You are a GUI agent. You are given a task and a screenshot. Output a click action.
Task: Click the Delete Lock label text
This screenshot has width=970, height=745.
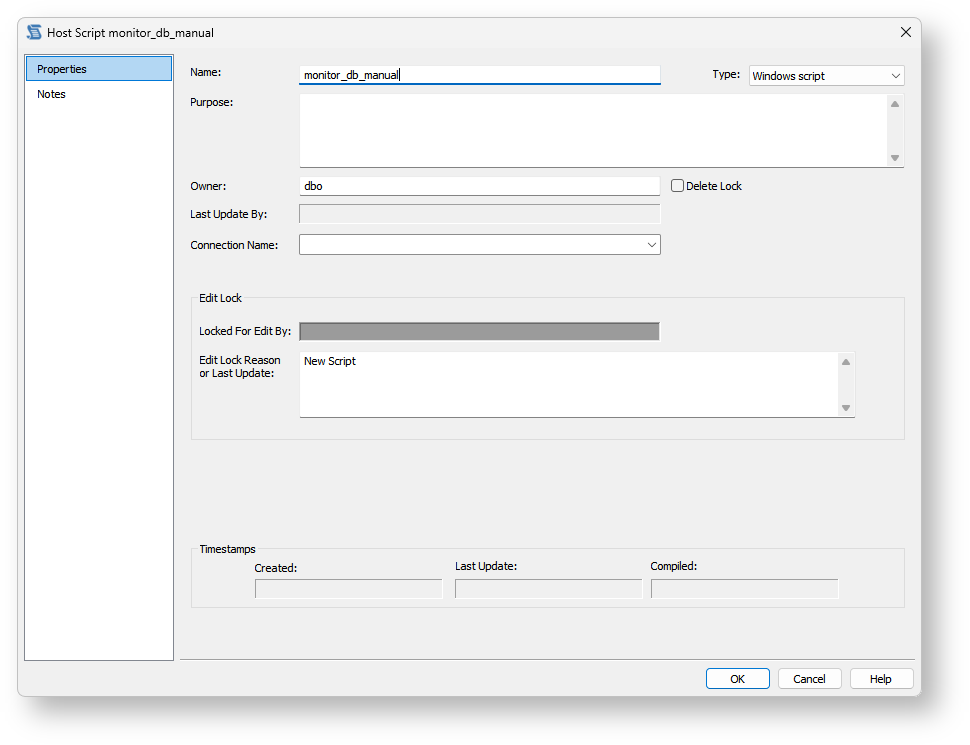[x=714, y=186]
